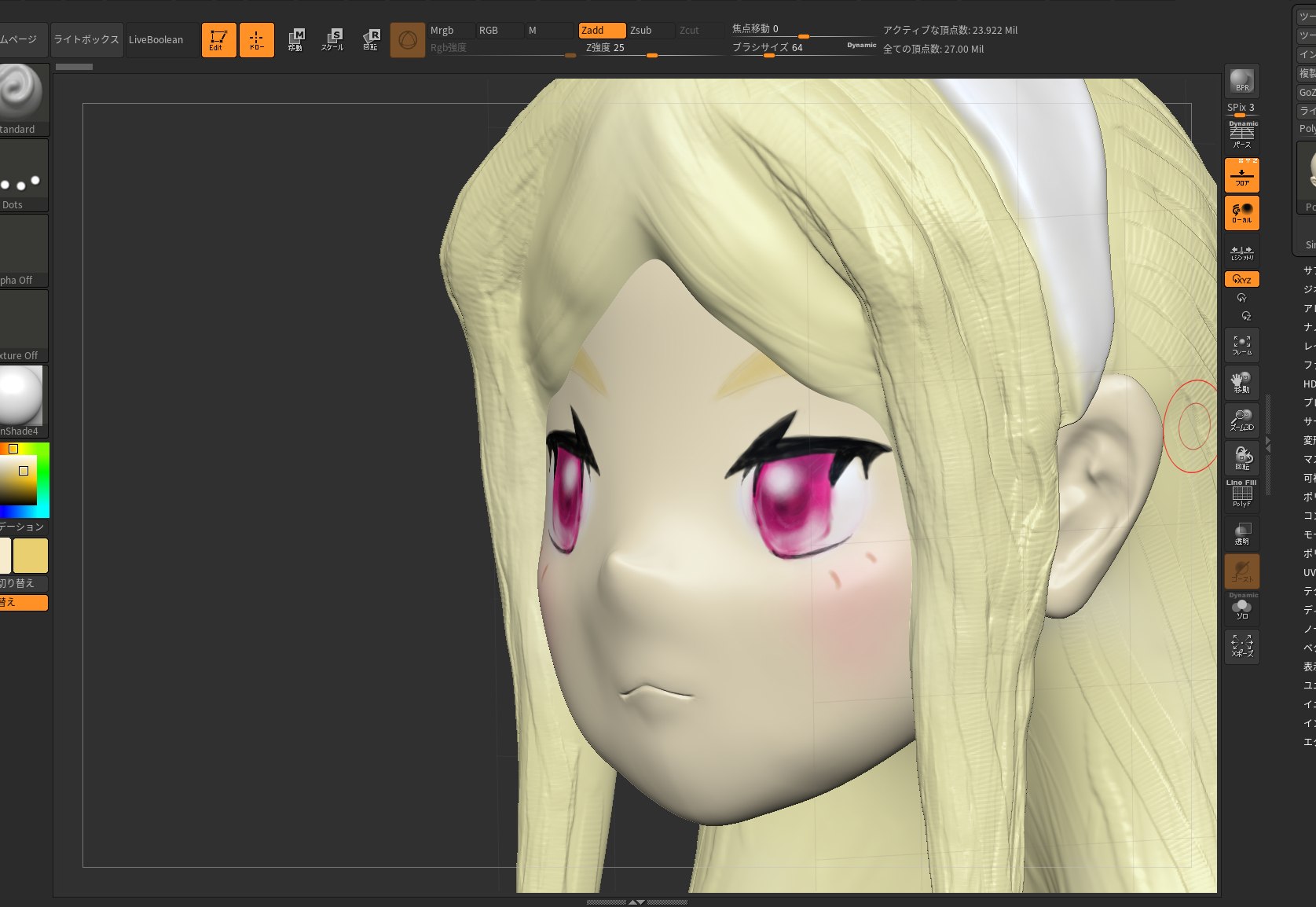Click the right-shelf Move (移動) hand icon
This screenshot has height=907, width=1316.
[1242, 383]
